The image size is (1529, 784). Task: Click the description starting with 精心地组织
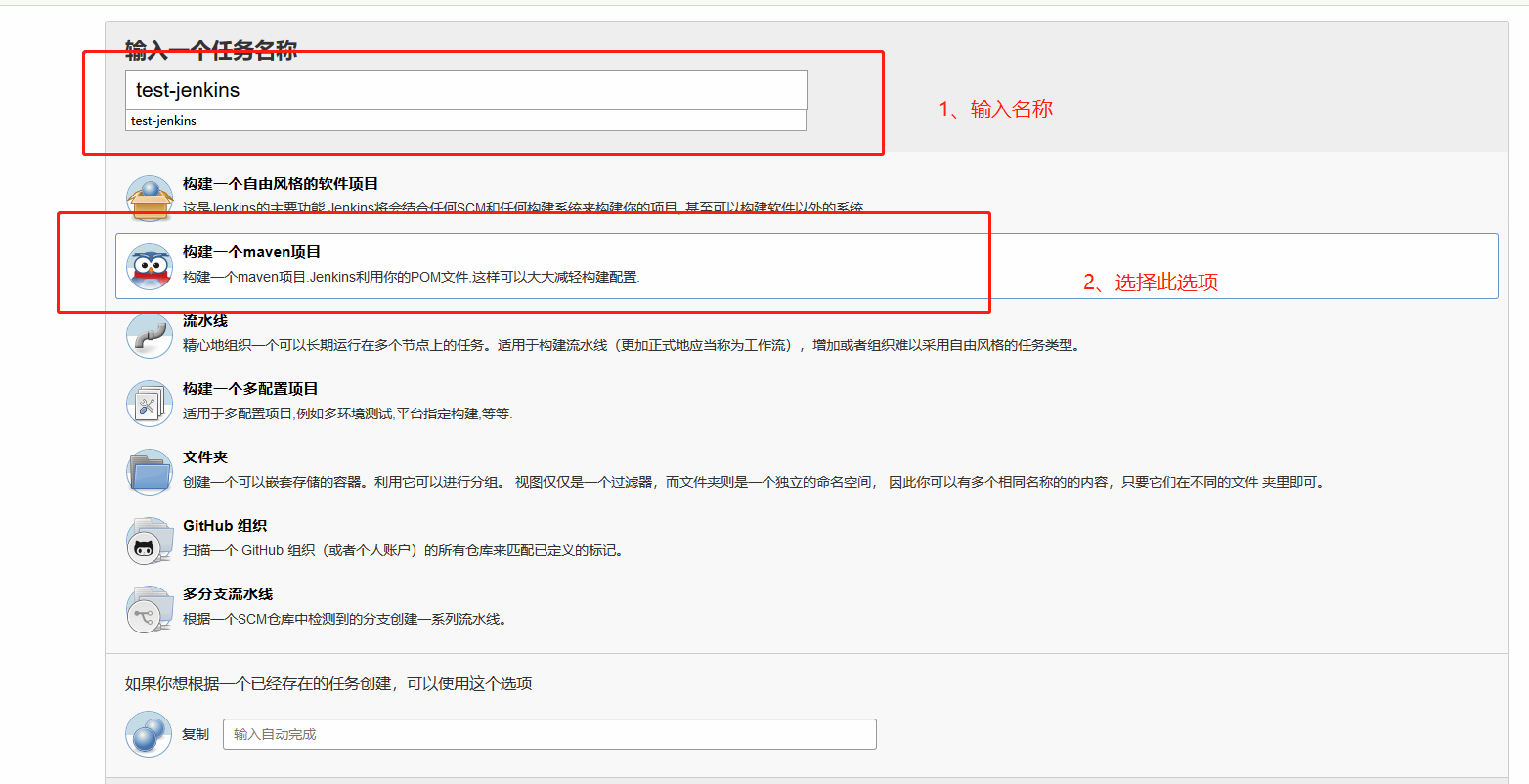pyautogui.click(x=632, y=345)
